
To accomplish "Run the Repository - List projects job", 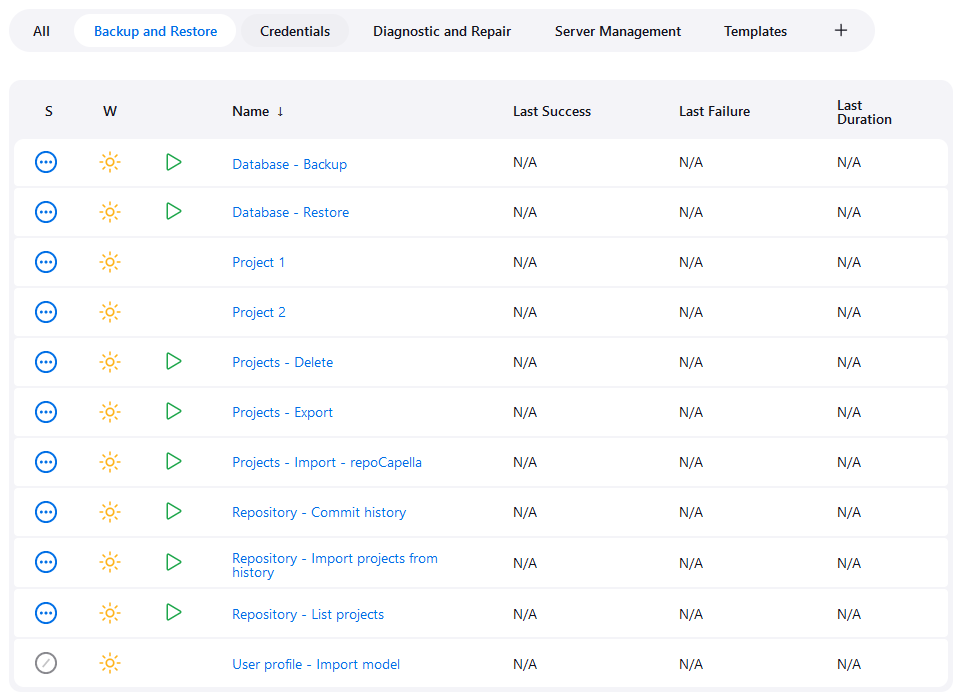I will (173, 613).
